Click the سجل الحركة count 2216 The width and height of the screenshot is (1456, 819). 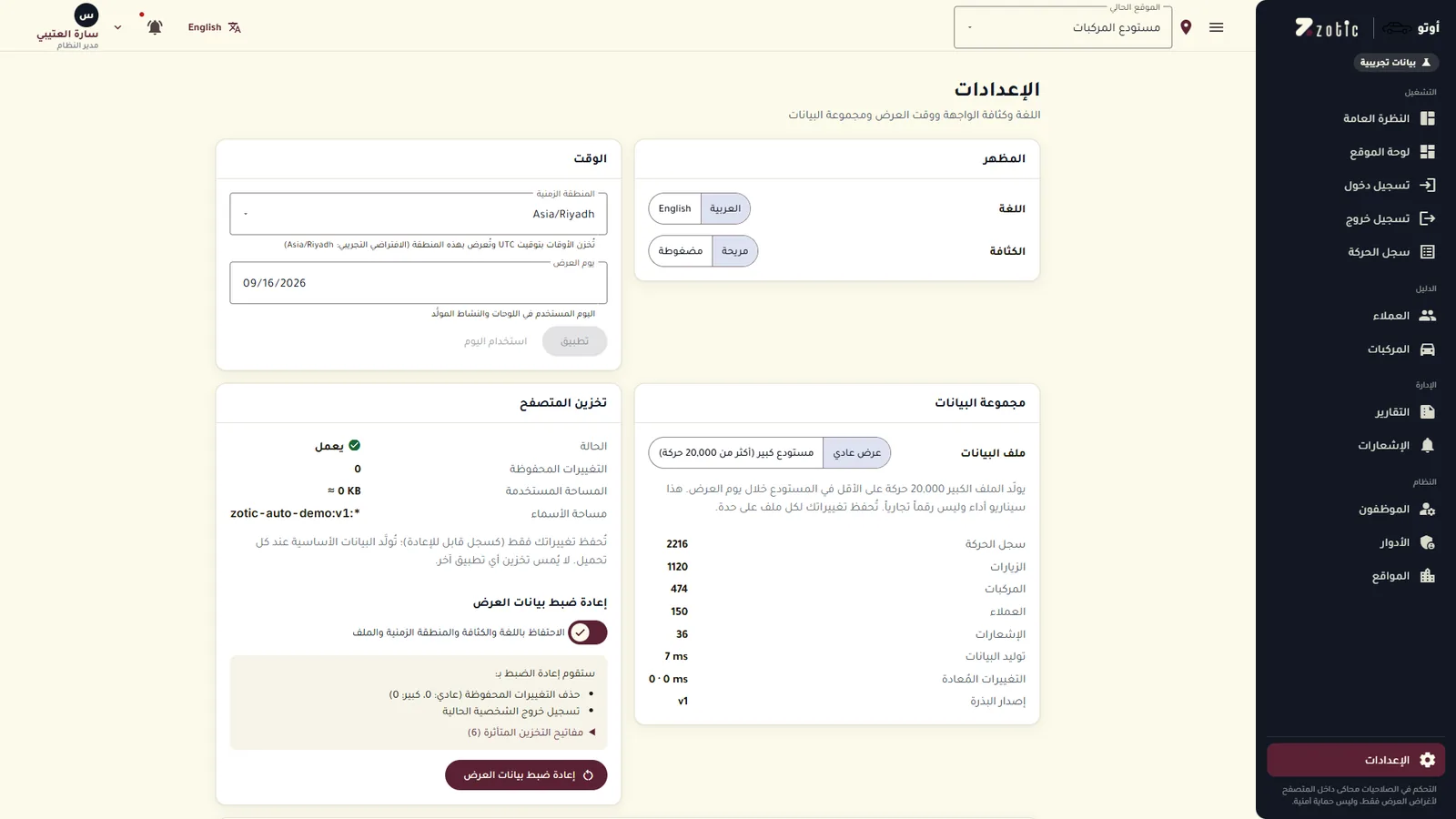click(x=677, y=544)
